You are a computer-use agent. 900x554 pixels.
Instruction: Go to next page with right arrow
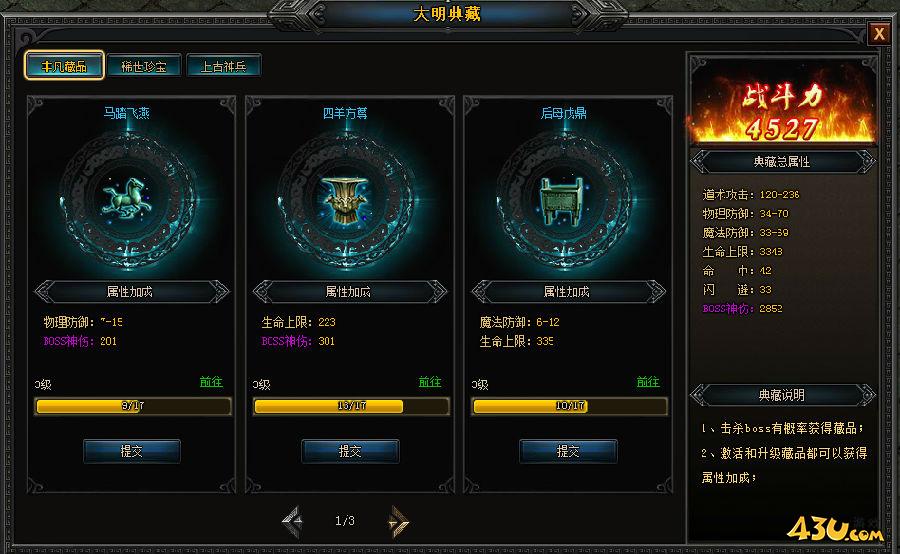pos(398,521)
